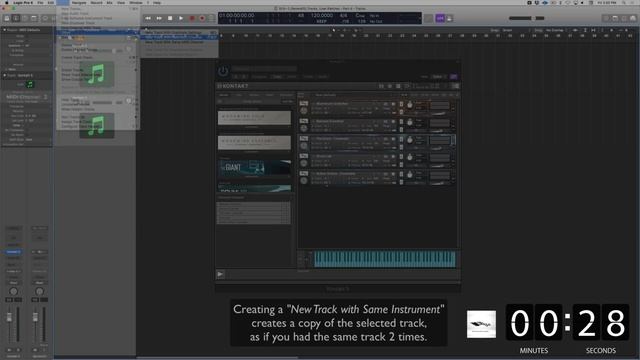Toggle the purple link button in plug-in window

(453, 77)
